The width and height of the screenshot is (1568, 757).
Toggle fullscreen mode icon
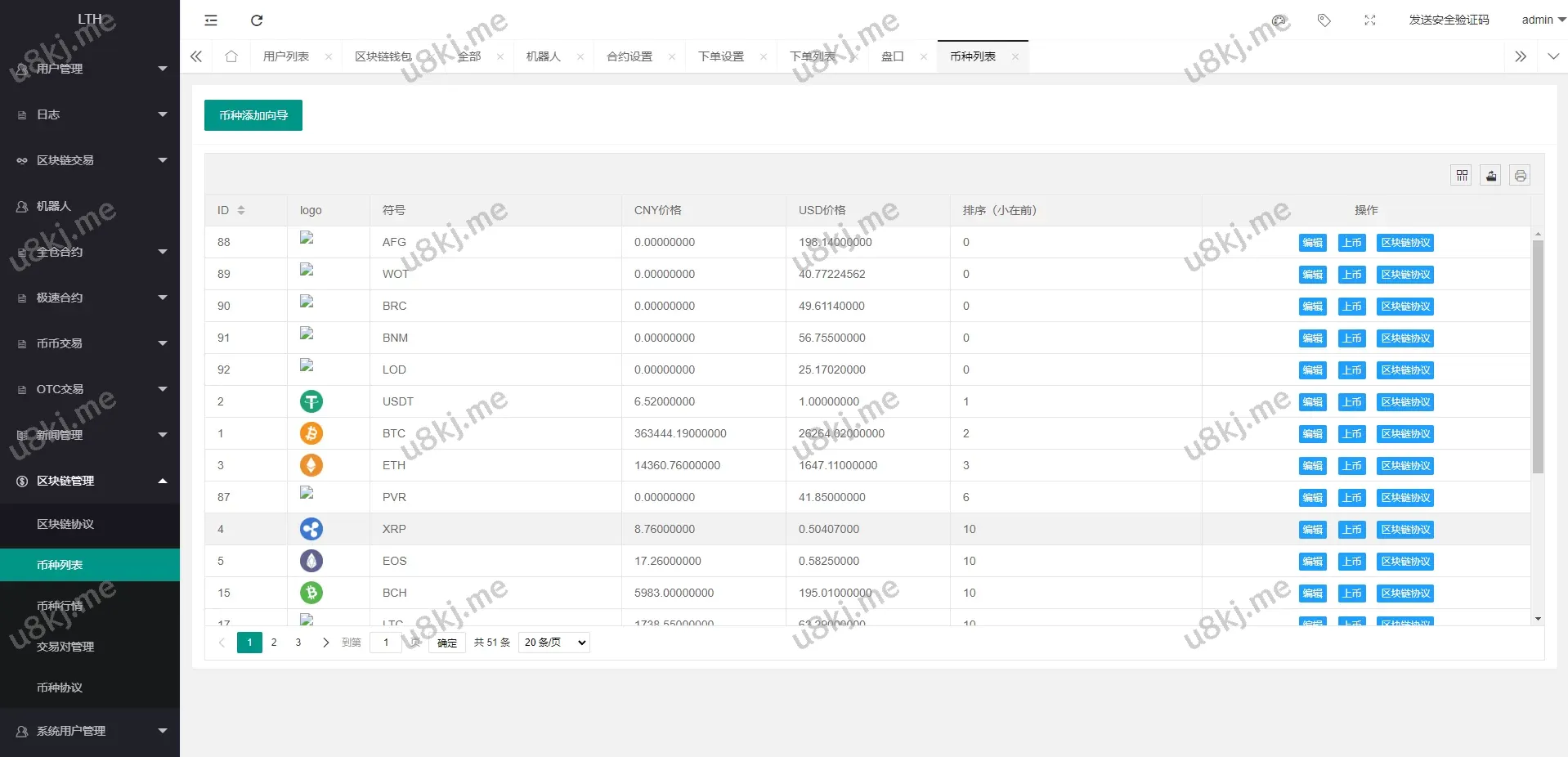pos(1370,20)
